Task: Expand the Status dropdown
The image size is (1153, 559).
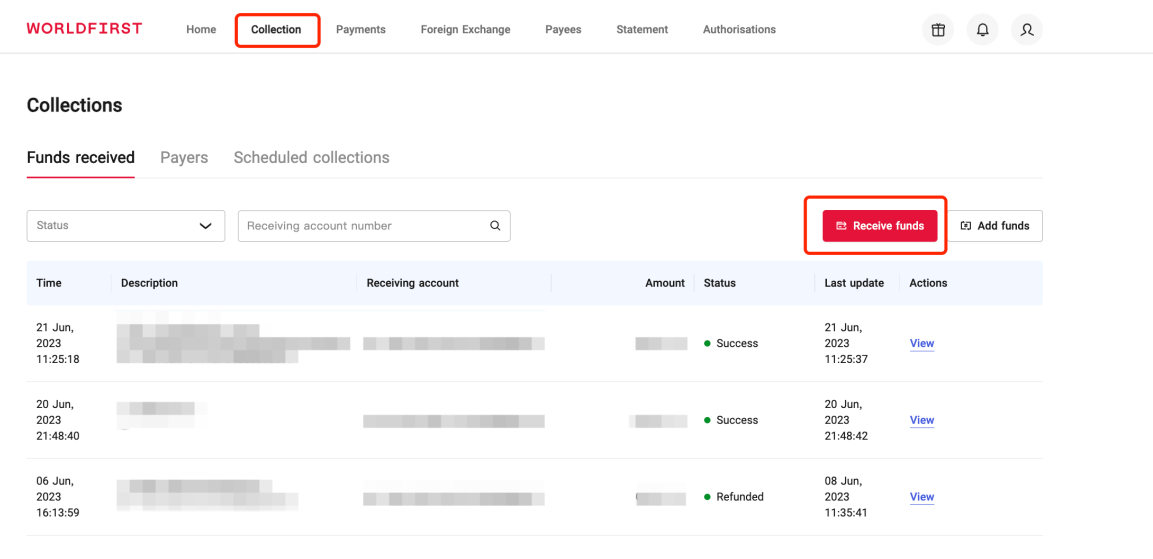Action: [125, 226]
